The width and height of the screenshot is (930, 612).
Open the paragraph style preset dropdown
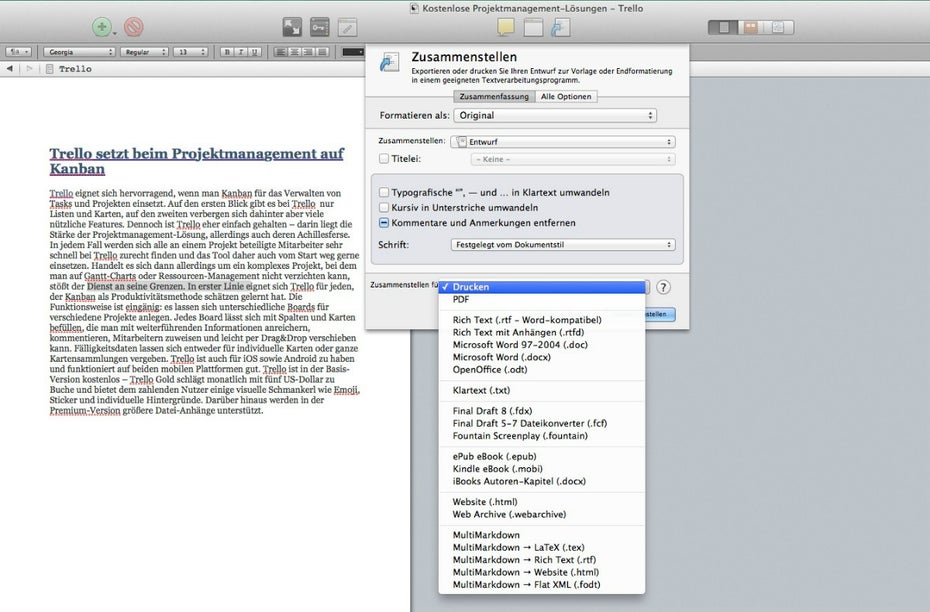(x=18, y=52)
